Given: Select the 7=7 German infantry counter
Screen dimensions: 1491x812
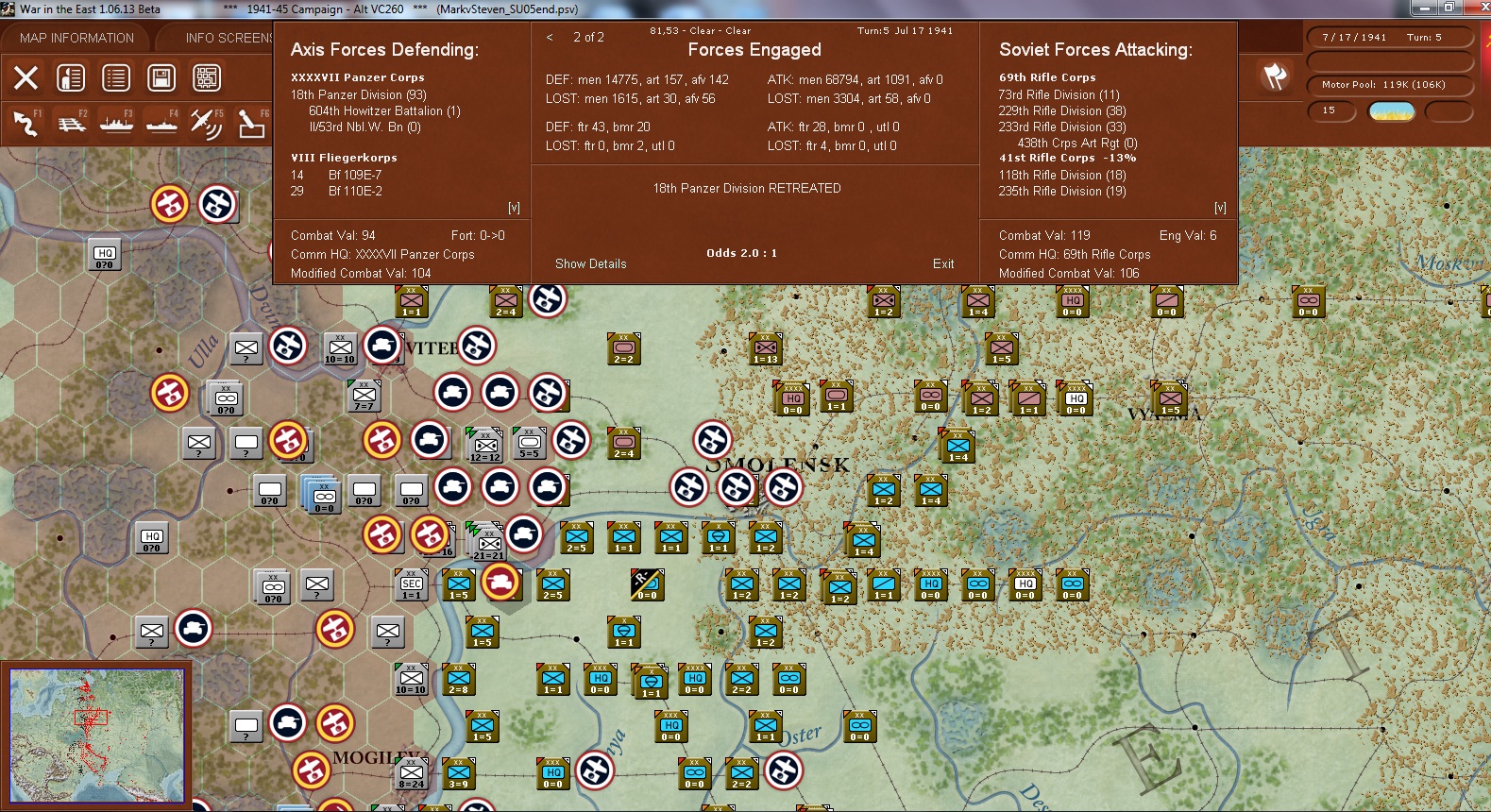Looking at the screenshot, I should pos(364,396).
